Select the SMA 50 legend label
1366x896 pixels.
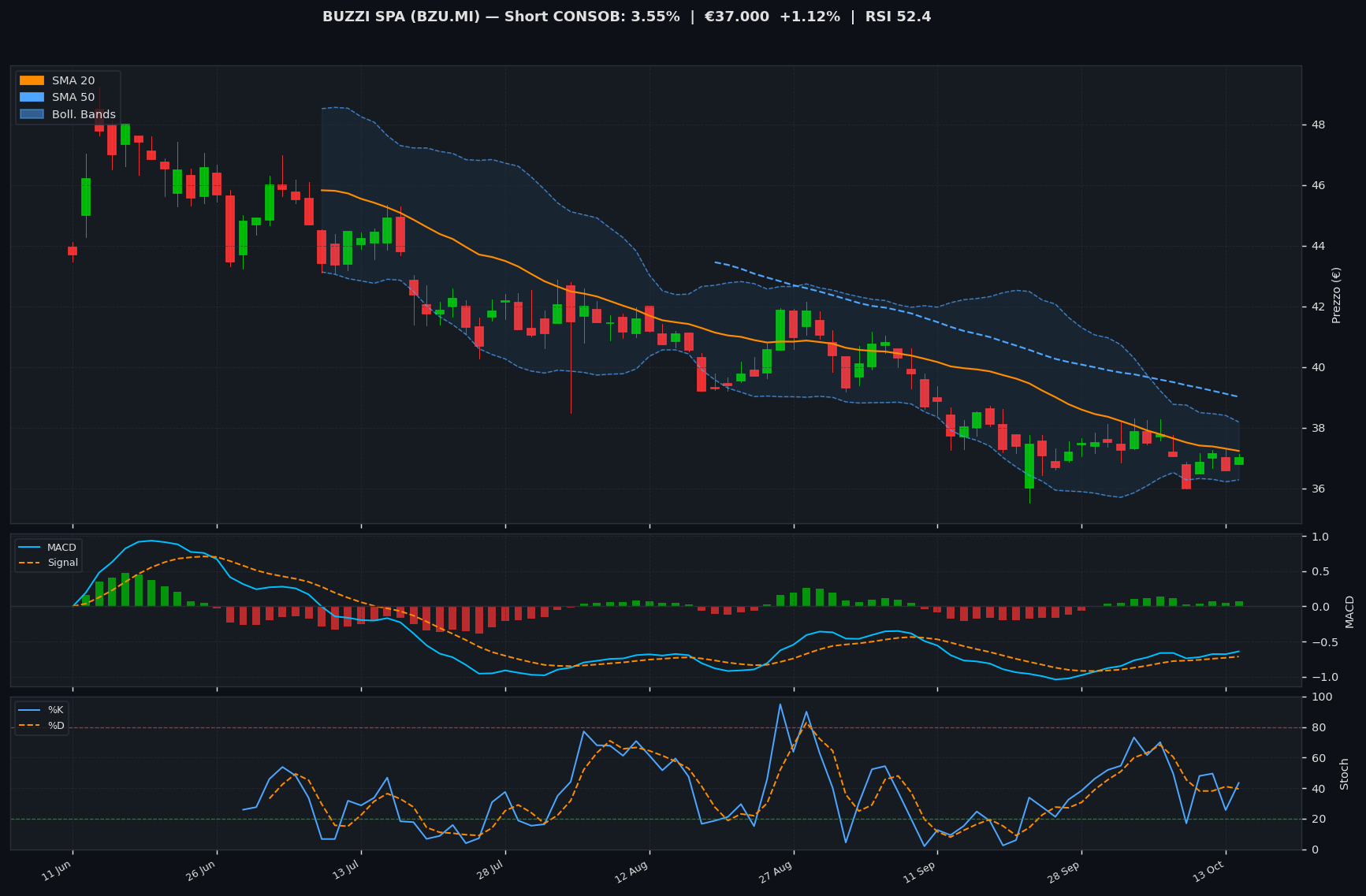pyautogui.click(x=73, y=98)
